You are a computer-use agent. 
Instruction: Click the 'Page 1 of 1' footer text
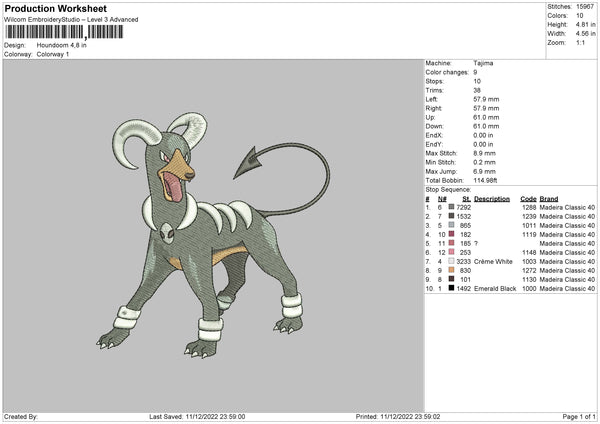[x=579, y=417]
